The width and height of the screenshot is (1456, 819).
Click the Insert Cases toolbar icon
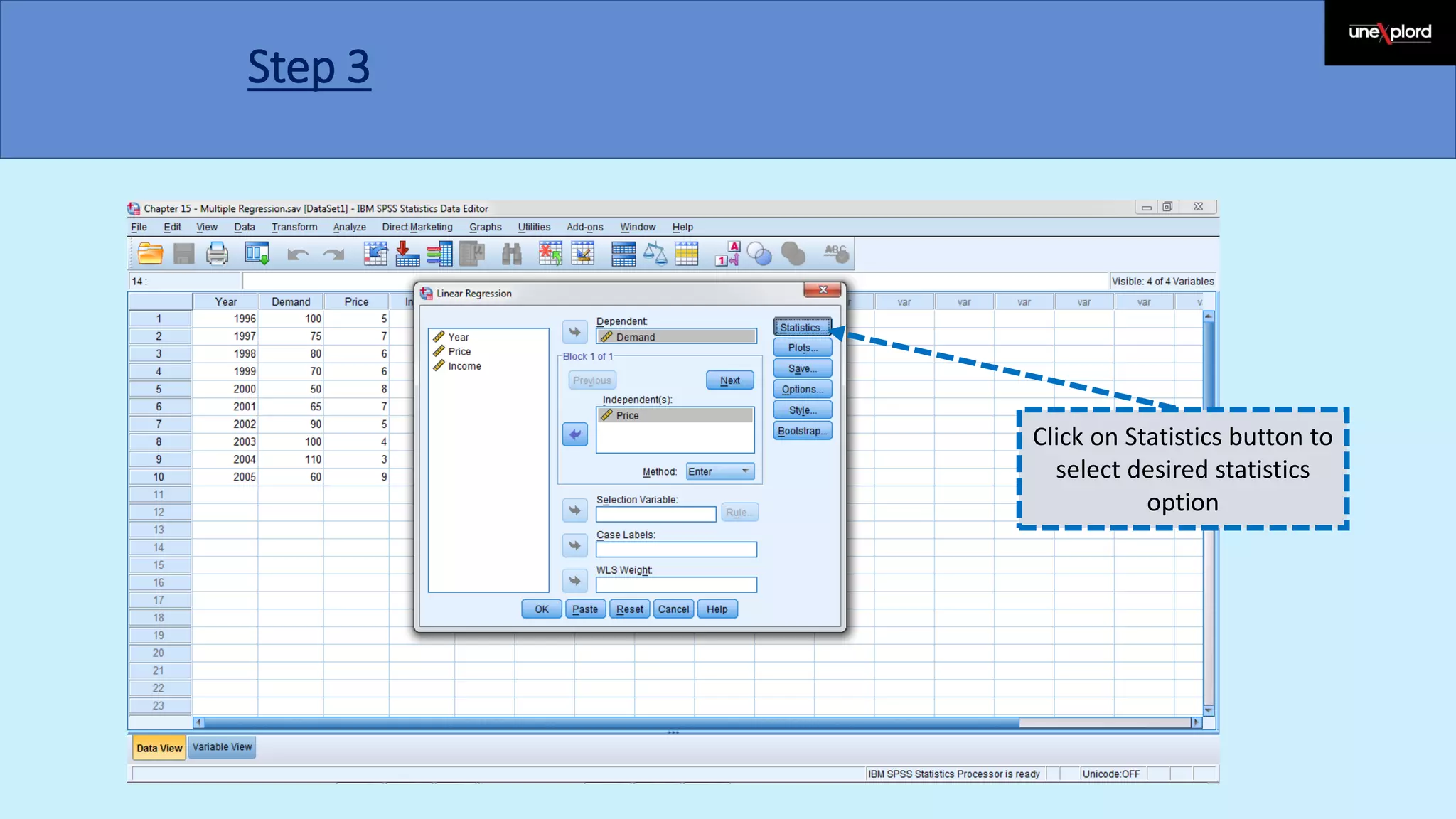coord(550,254)
